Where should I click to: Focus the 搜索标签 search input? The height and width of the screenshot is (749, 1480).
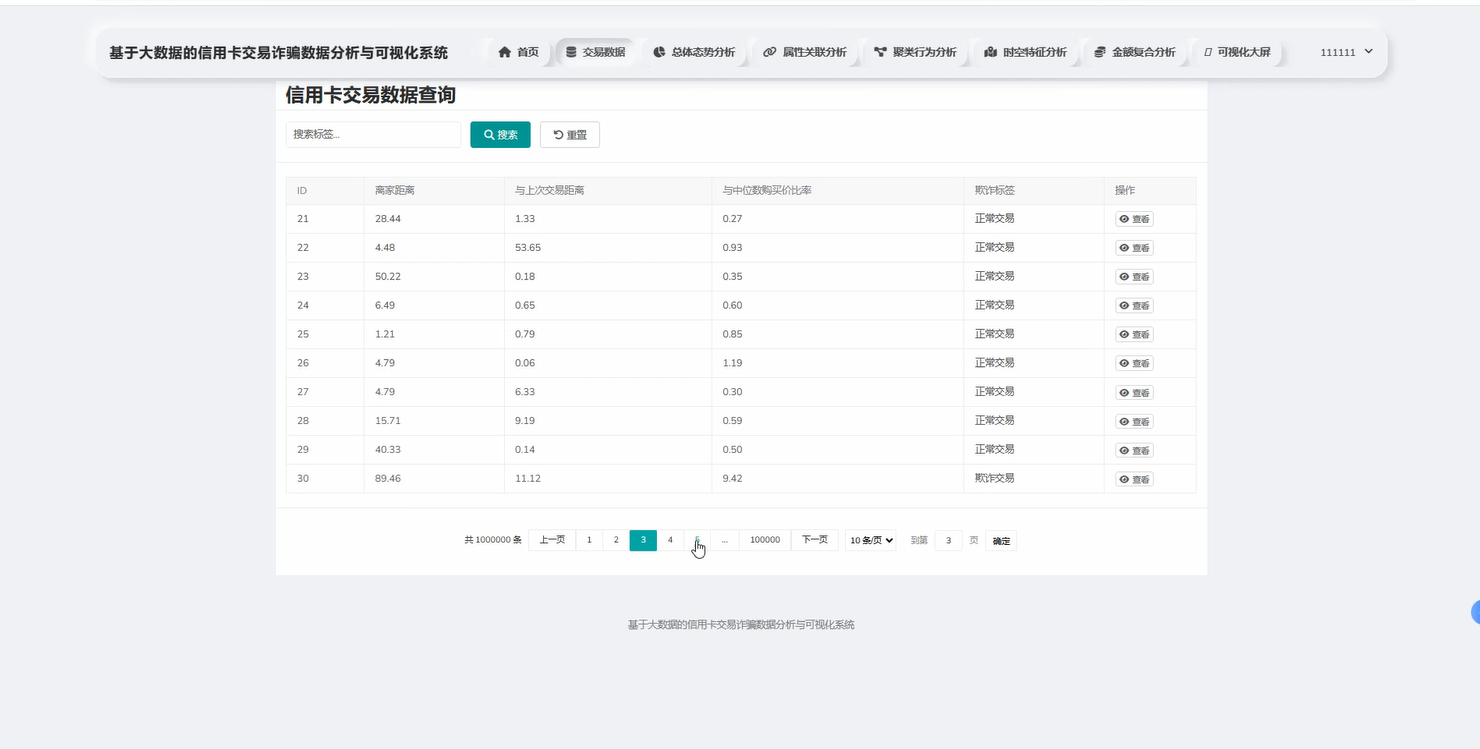tap(373, 135)
